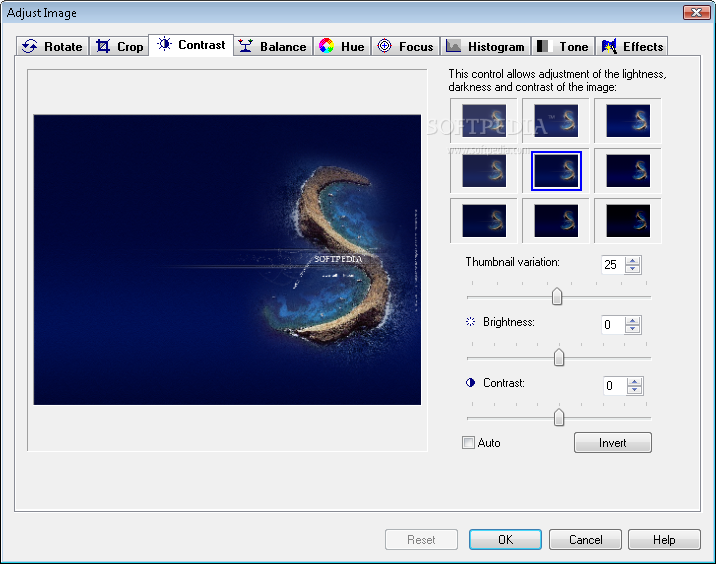Click the Brightness value field
The image size is (716, 564).
click(613, 325)
